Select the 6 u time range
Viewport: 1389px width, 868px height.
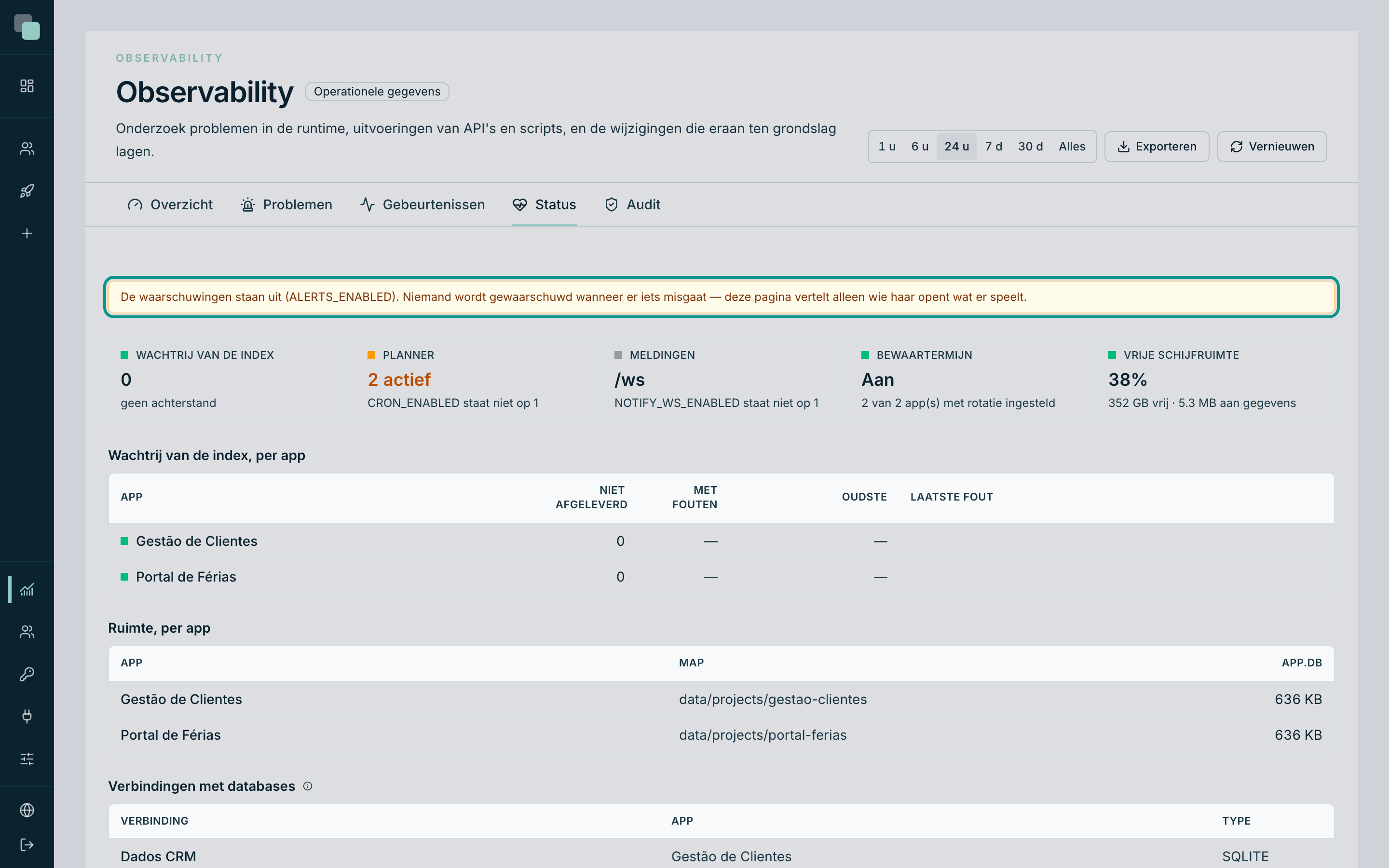pyautogui.click(x=920, y=147)
